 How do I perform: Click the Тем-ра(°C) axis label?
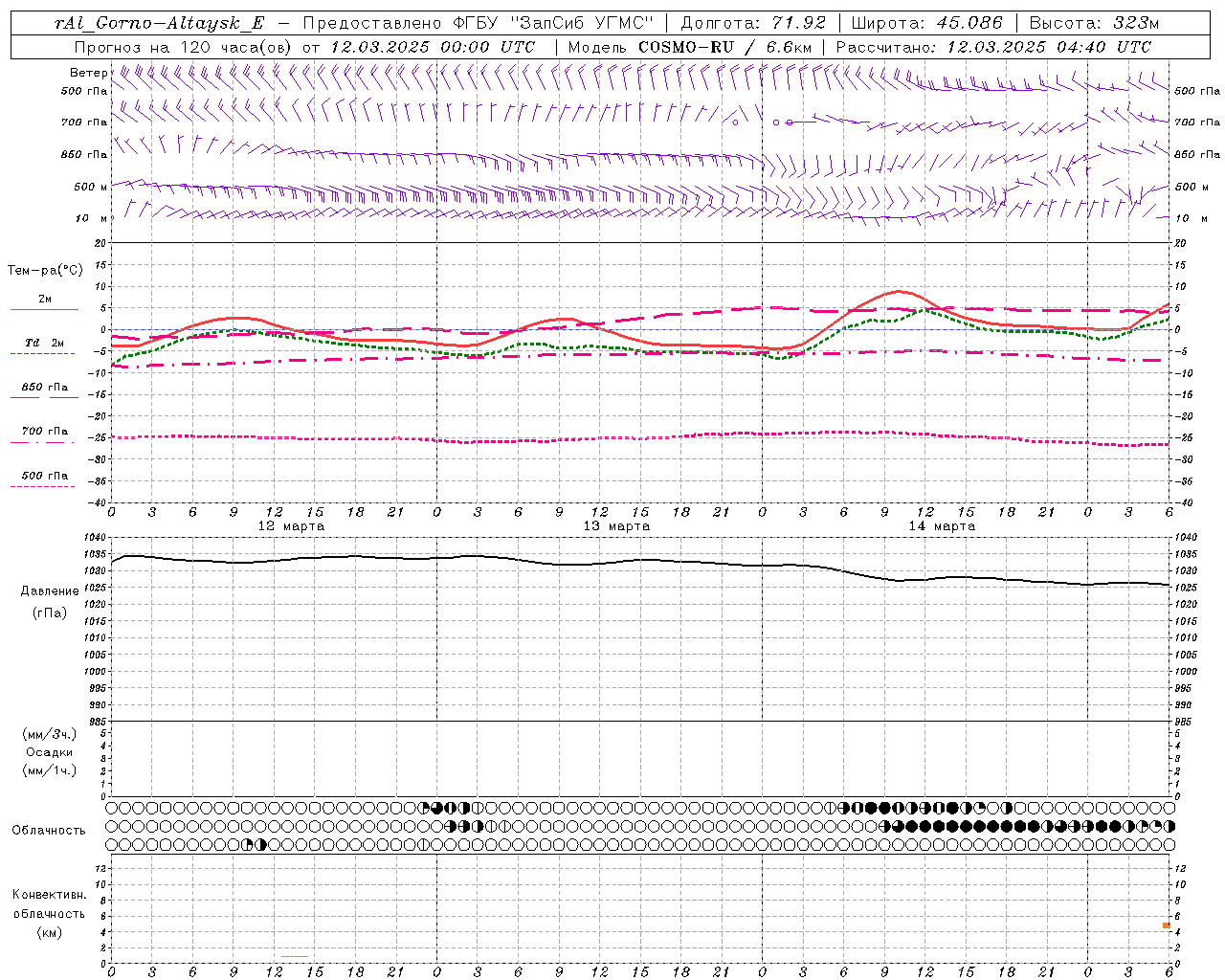(x=45, y=271)
